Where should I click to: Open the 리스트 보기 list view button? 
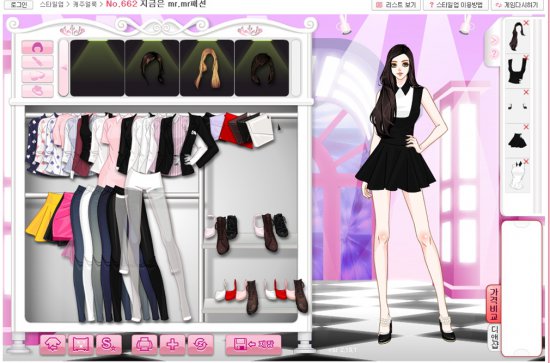[396, 5]
